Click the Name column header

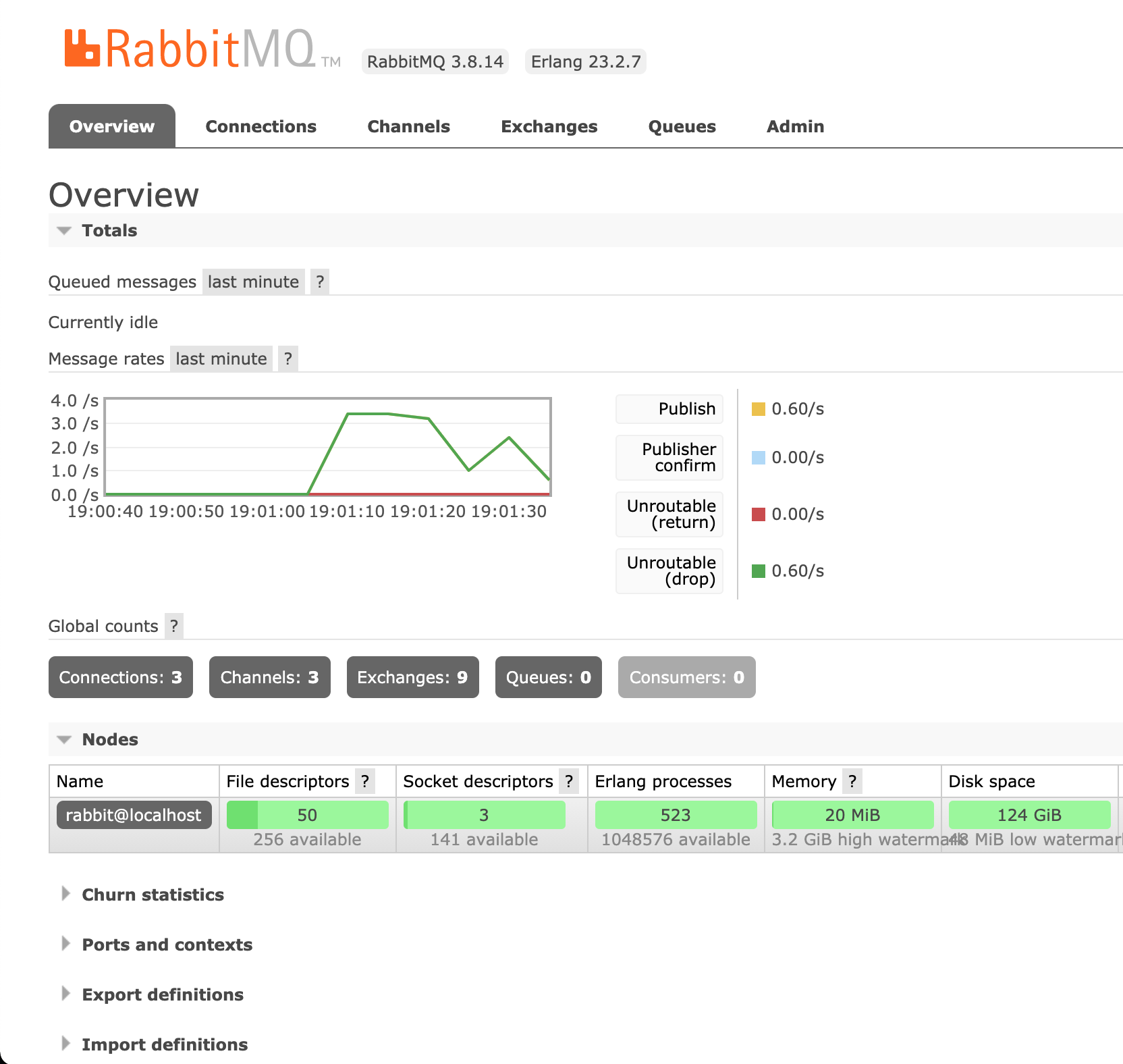80,781
